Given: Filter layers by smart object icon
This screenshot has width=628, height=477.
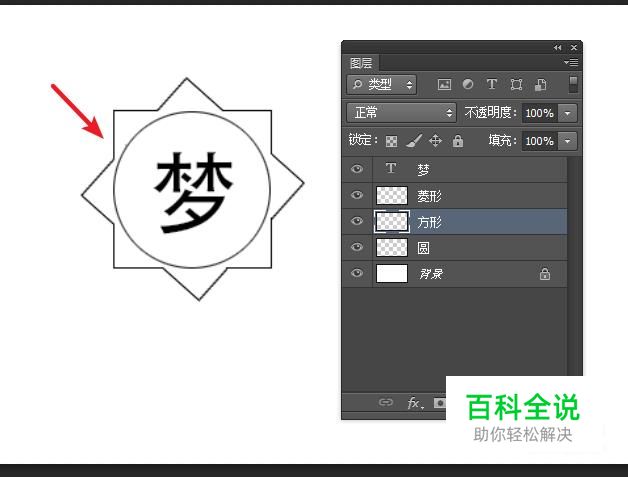Looking at the screenshot, I should pos(541,85).
